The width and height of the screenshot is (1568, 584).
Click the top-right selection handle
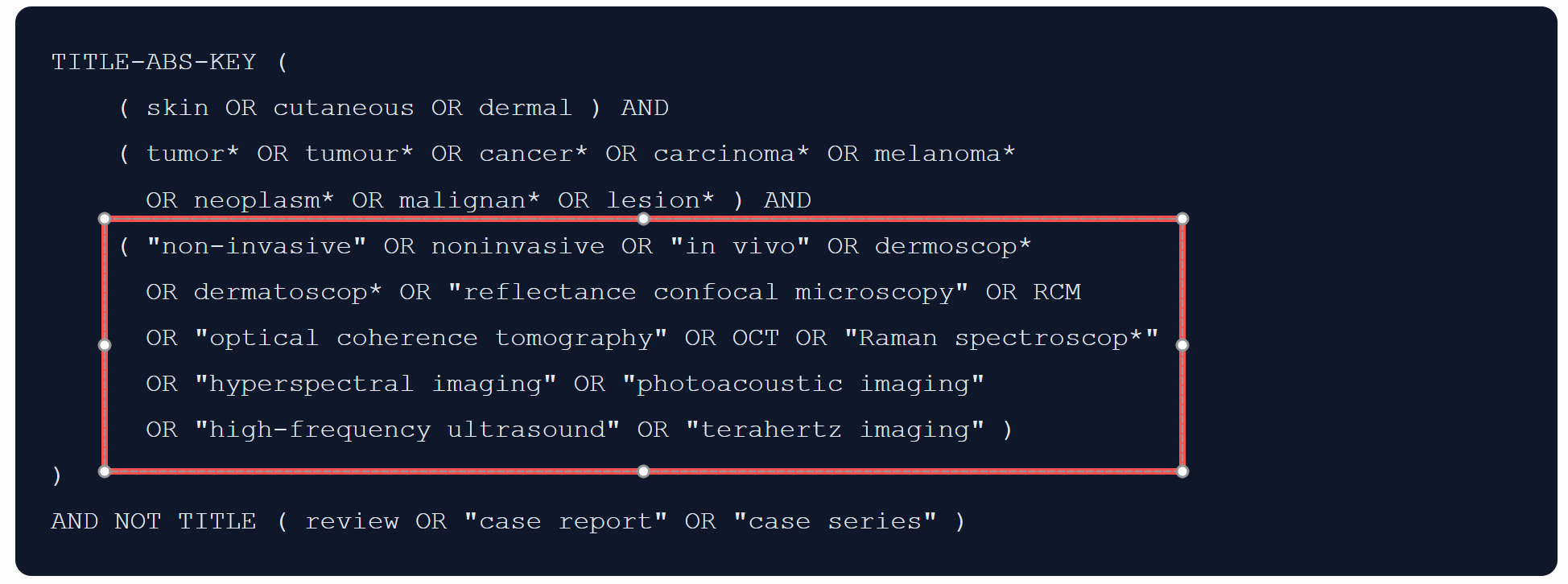coord(1182,219)
